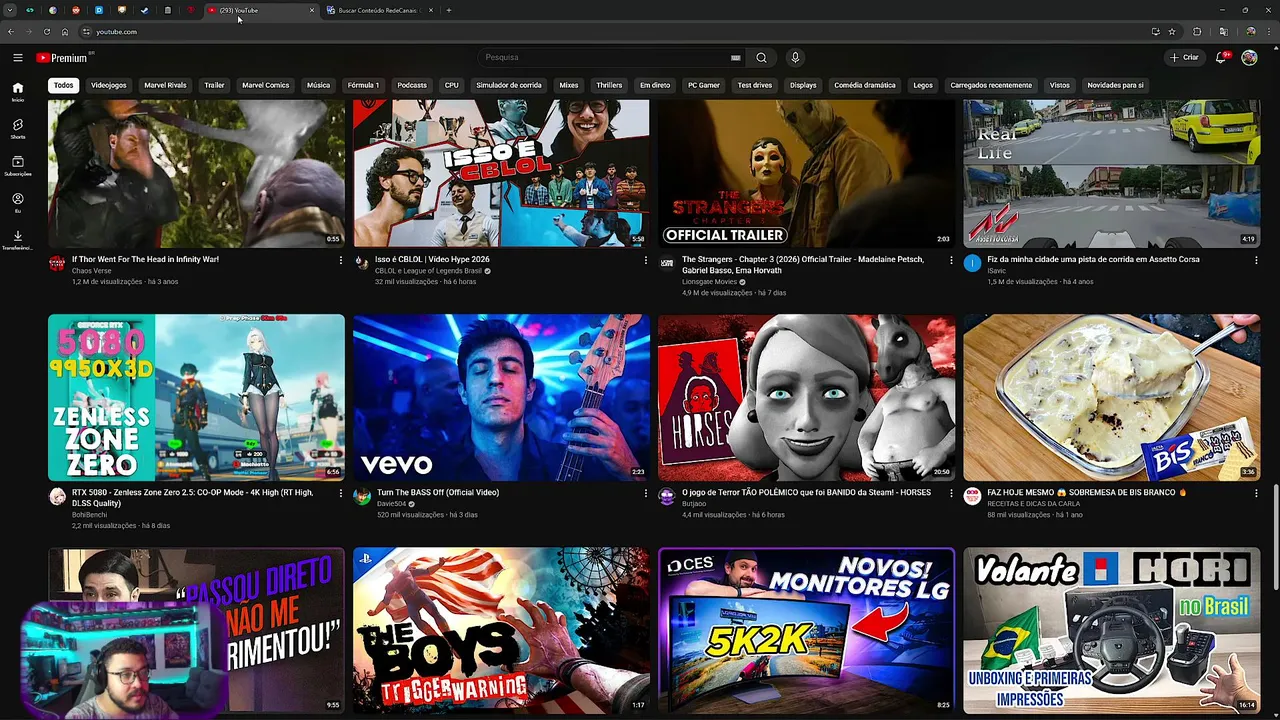Click the Criar button
1280x720 pixels.
coord(1185,58)
